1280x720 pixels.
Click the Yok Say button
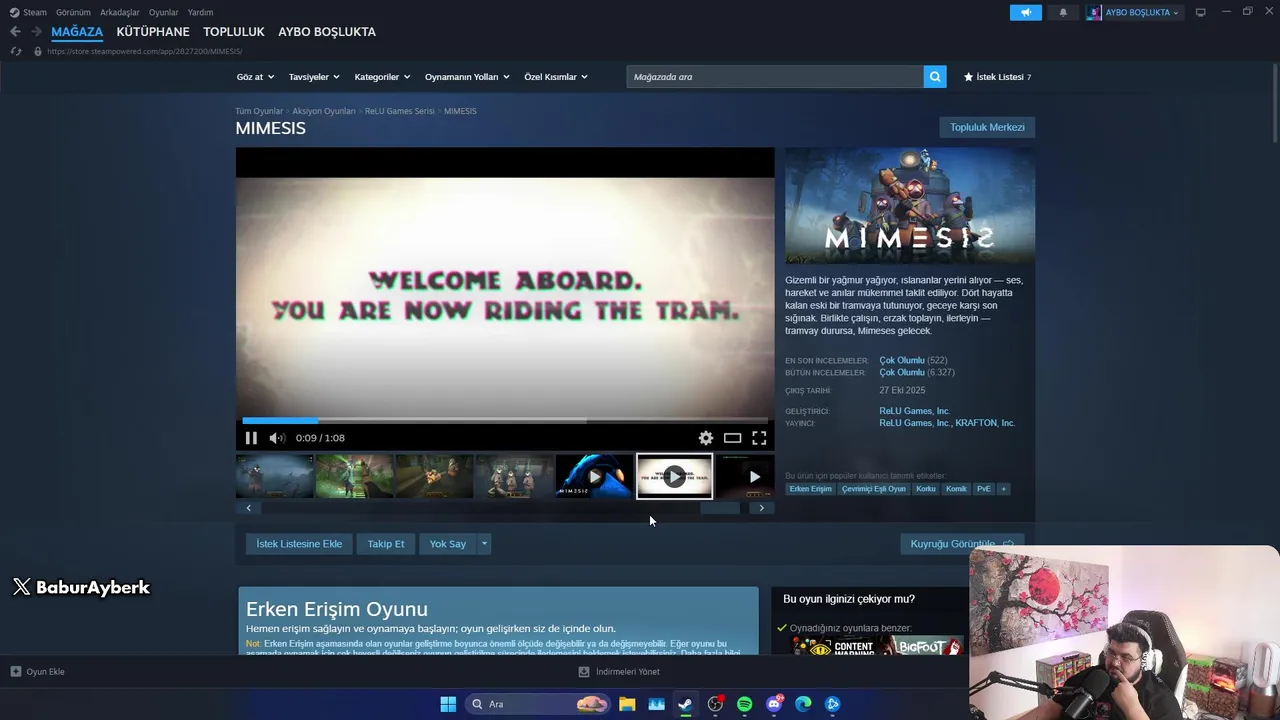click(x=448, y=544)
